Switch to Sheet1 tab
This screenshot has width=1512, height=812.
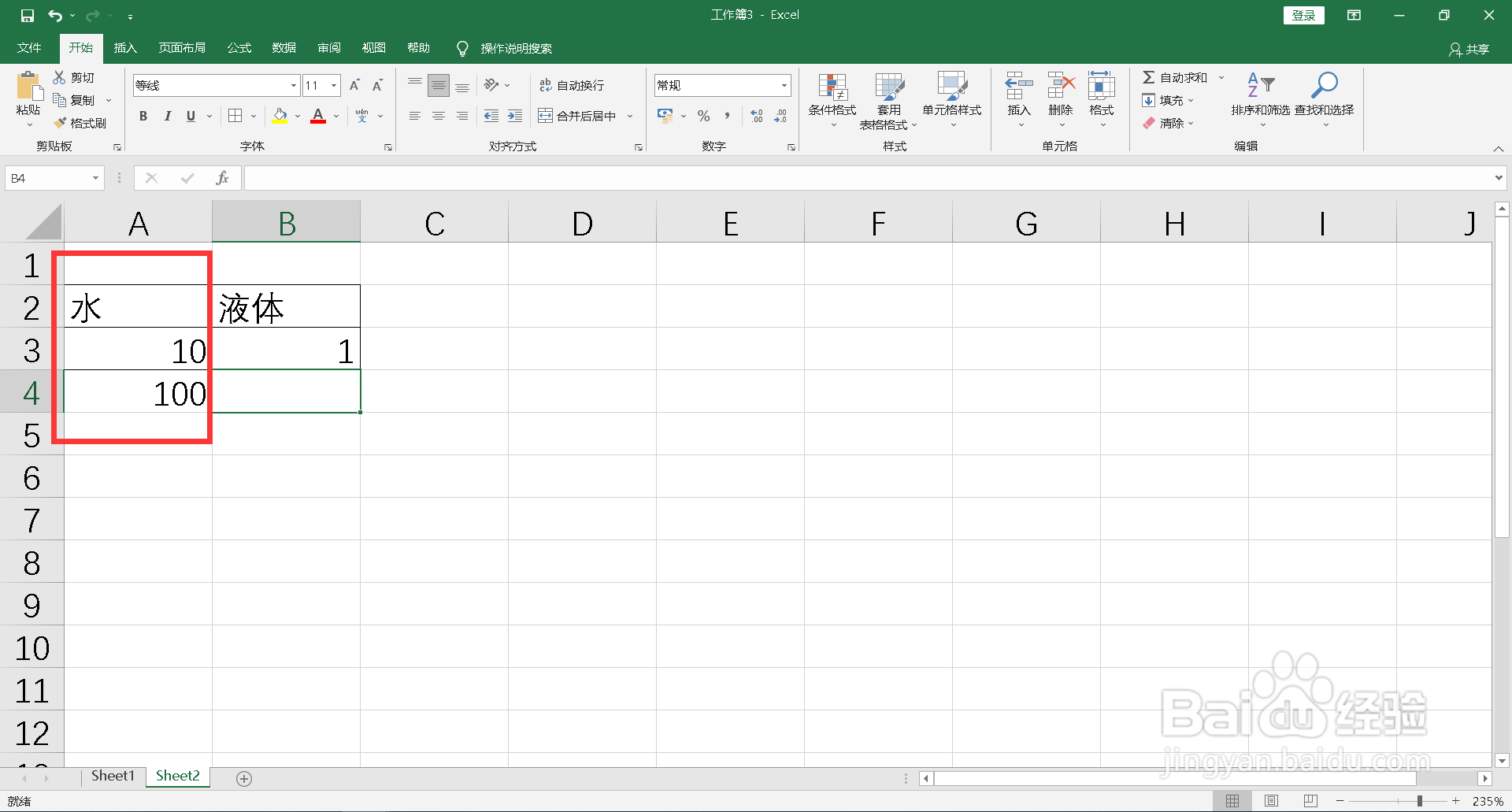click(113, 776)
